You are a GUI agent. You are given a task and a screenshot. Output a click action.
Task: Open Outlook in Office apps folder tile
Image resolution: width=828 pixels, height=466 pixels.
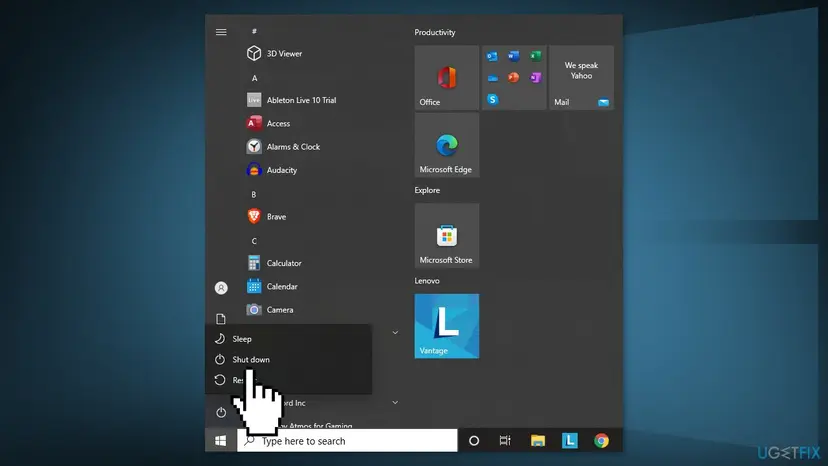click(492, 56)
